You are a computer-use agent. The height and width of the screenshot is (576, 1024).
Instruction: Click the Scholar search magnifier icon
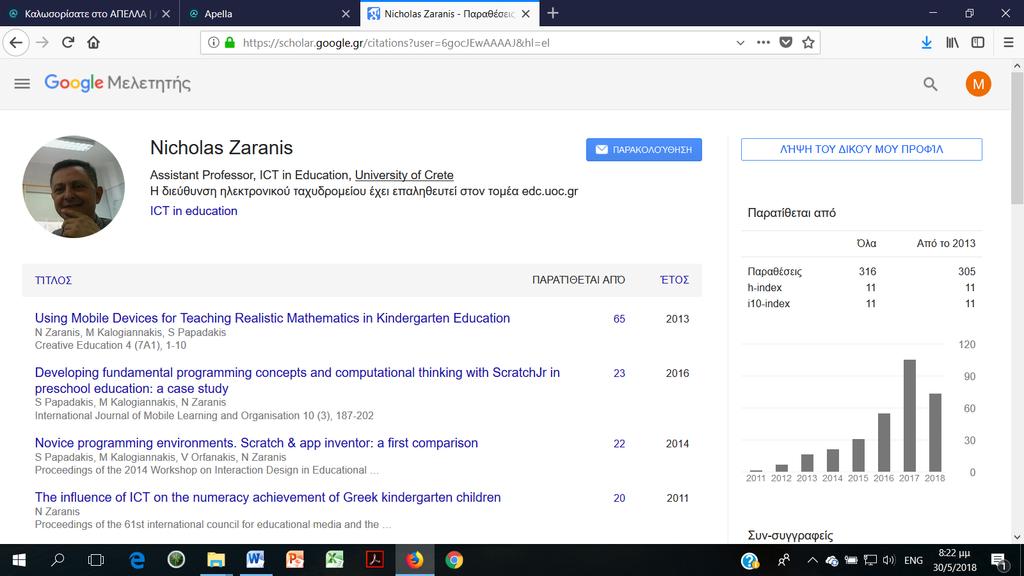point(931,84)
